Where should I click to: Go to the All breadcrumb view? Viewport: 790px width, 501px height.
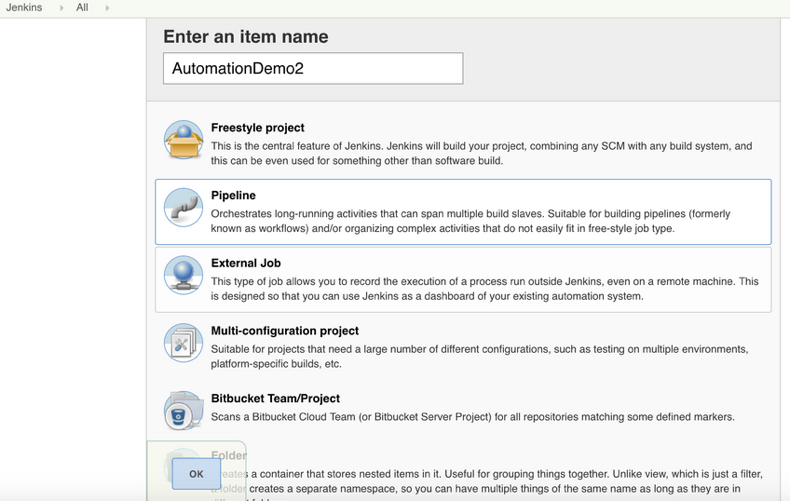click(82, 8)
